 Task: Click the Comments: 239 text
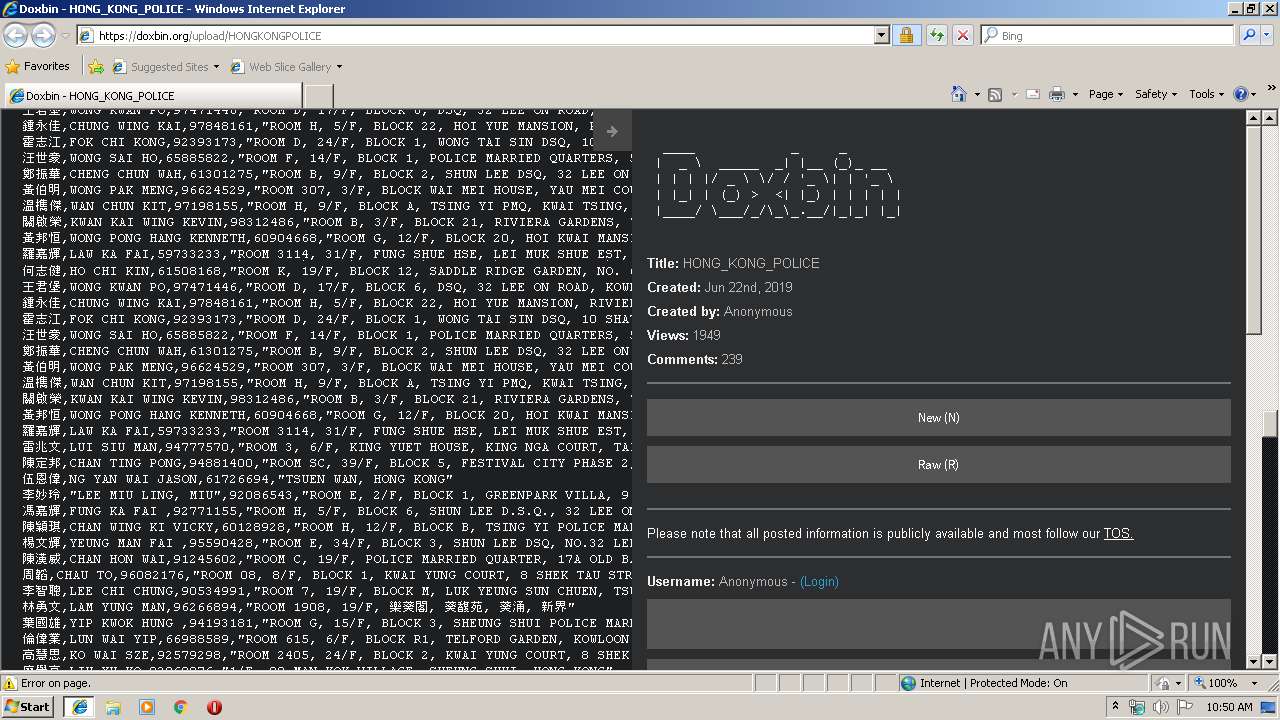coord(695,360)
